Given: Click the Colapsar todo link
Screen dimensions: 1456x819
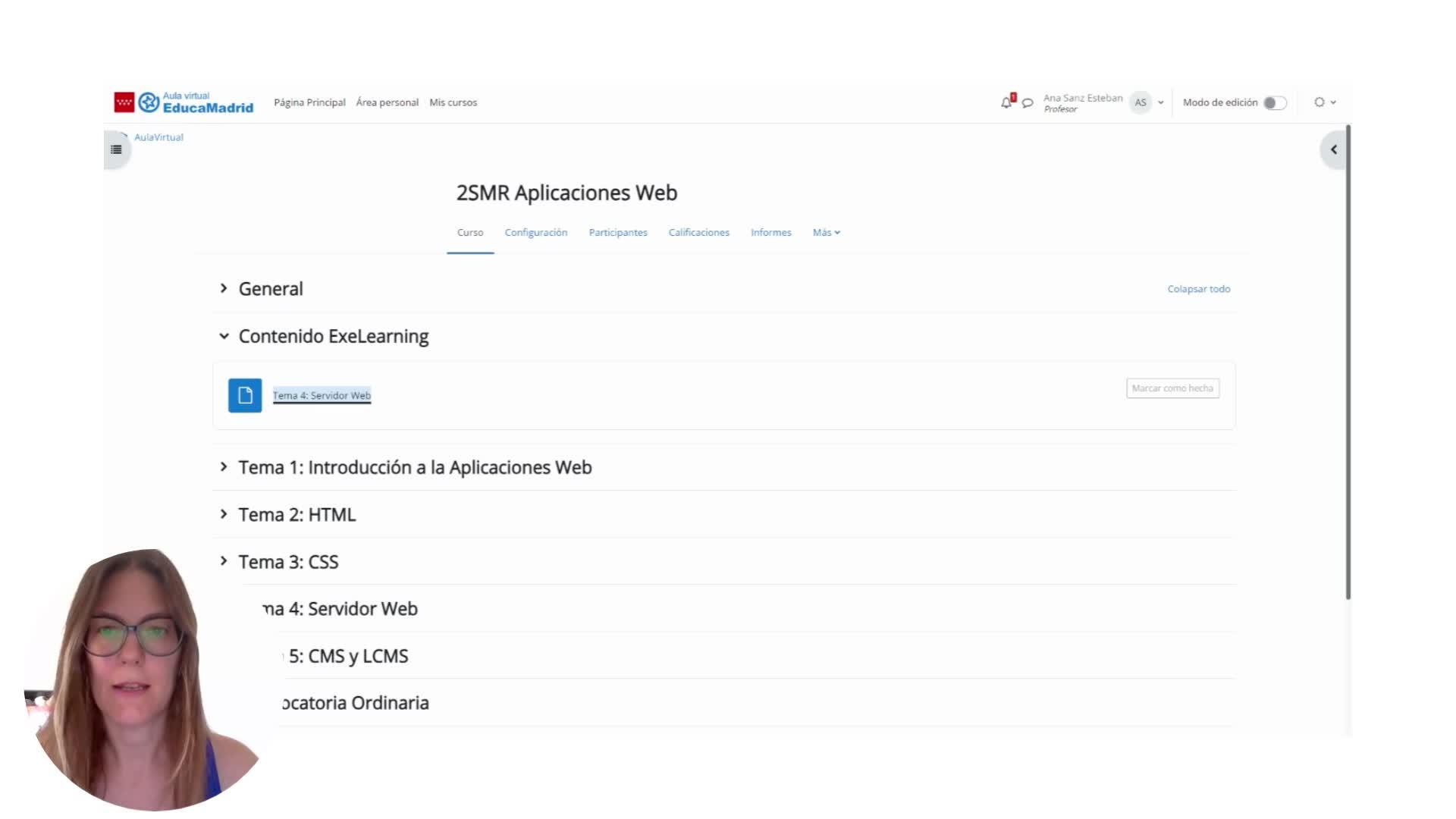Looking at the screenshot, I should (1198, 289).
